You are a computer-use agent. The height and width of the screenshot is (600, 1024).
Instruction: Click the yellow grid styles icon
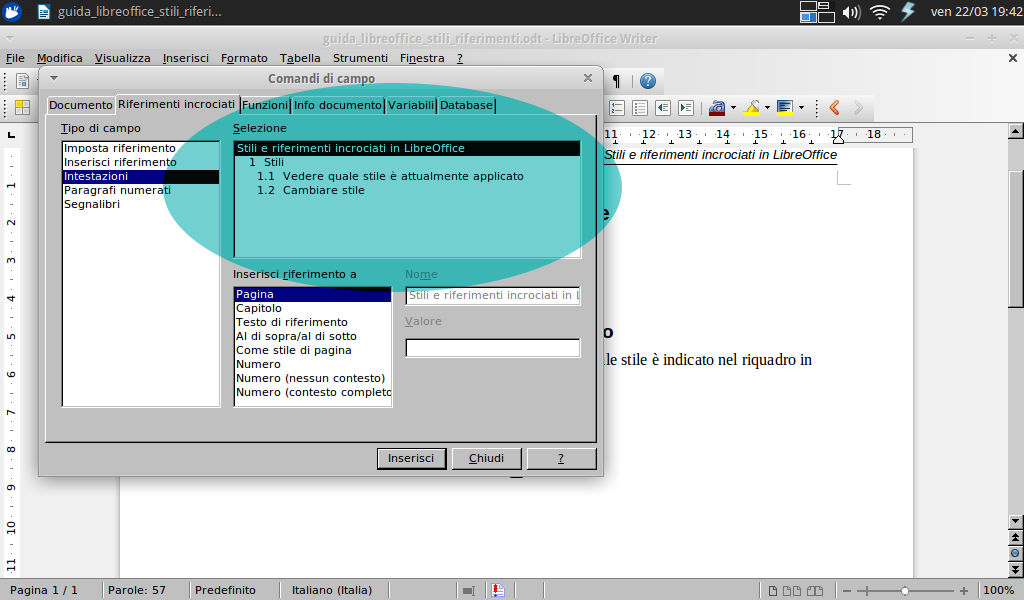point(22,108)
